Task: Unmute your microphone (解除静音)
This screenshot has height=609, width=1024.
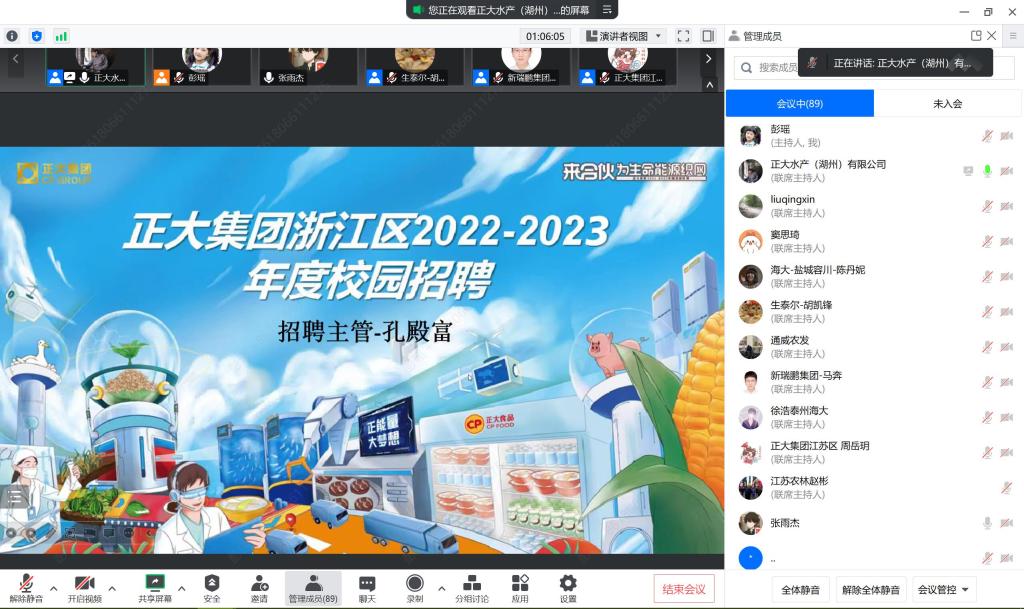Action: [x=27, y=587]
